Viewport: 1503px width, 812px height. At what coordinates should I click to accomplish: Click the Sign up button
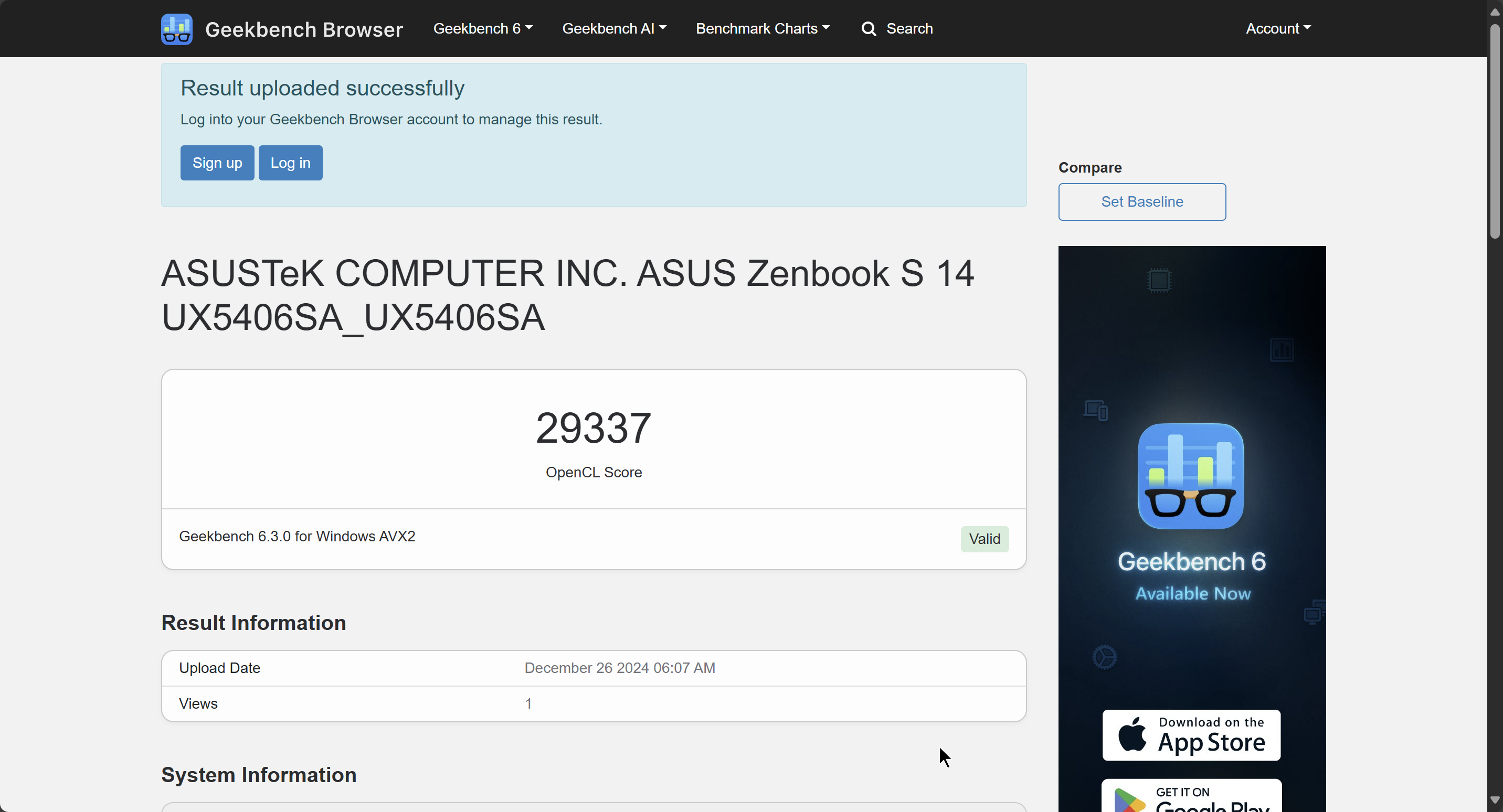click(x=217, y=163)
